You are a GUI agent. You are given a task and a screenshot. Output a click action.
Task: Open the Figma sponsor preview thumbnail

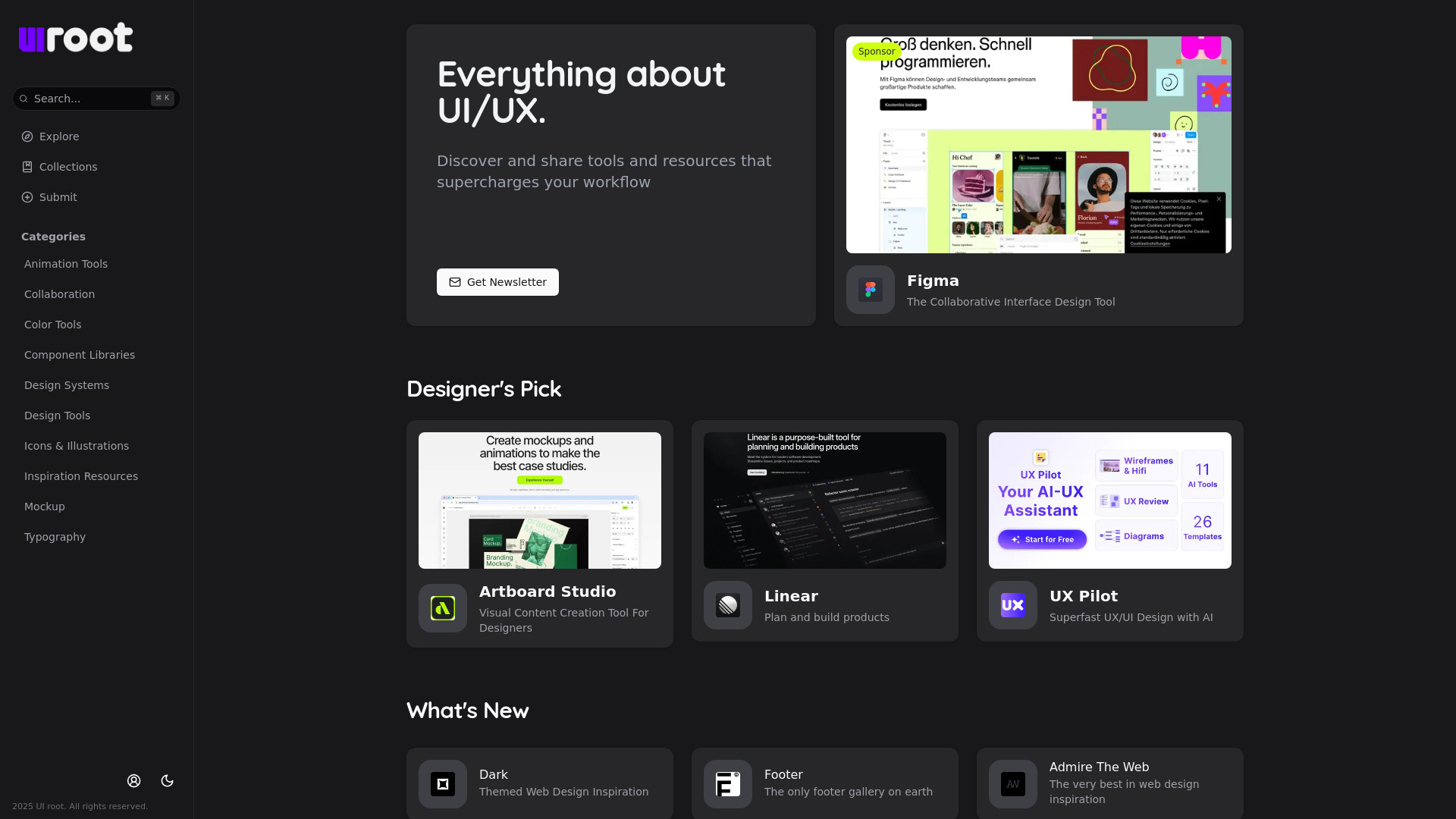[x=1038, y=145]
